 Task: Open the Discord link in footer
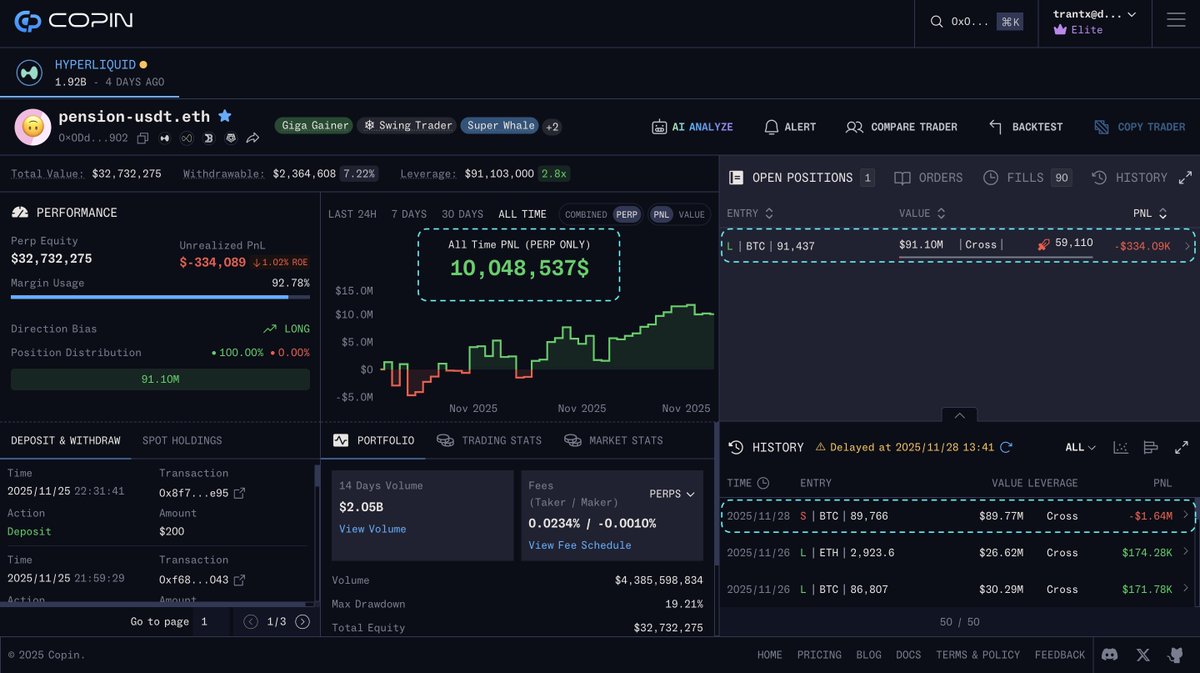(1109, 655)
